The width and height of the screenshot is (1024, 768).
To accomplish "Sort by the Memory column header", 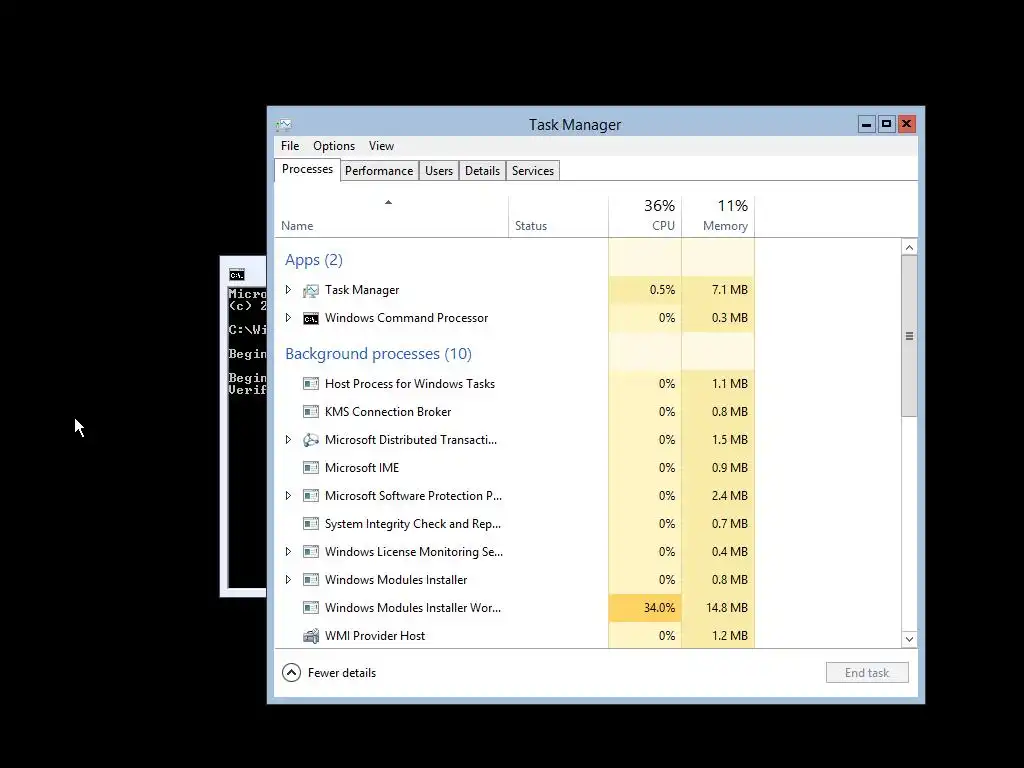I will point(718,216).
